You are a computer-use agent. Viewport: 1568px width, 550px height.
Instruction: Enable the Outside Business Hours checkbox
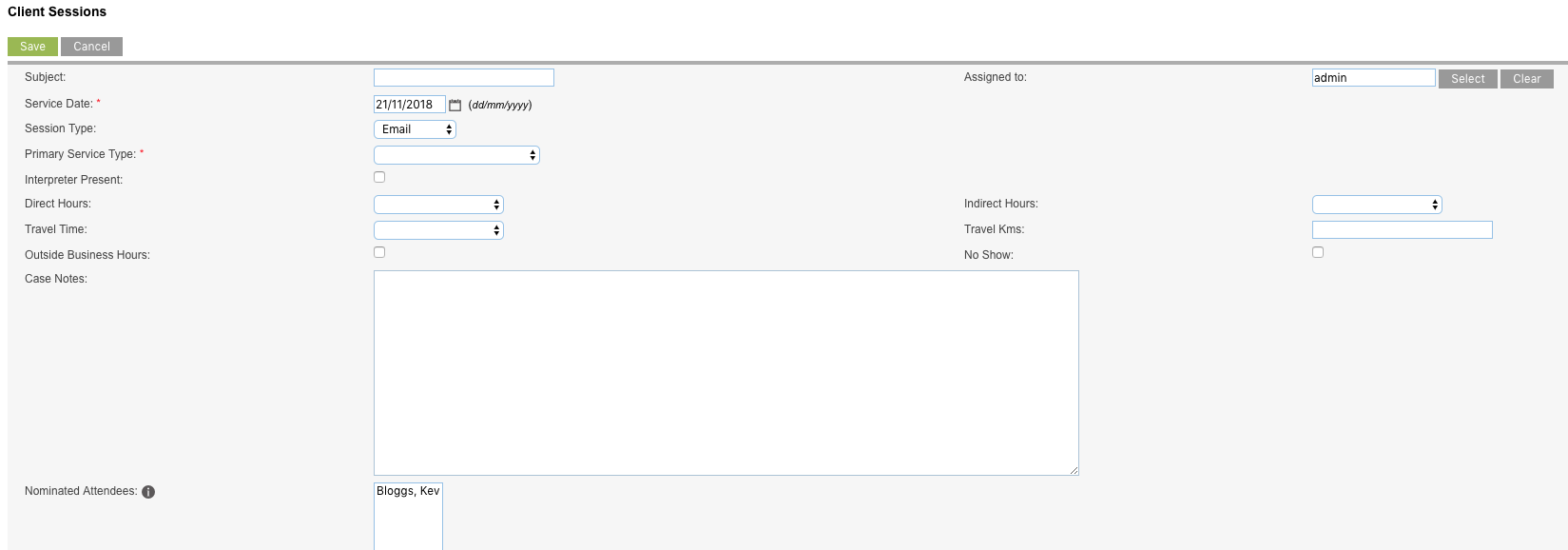click(x=379, y=252)
